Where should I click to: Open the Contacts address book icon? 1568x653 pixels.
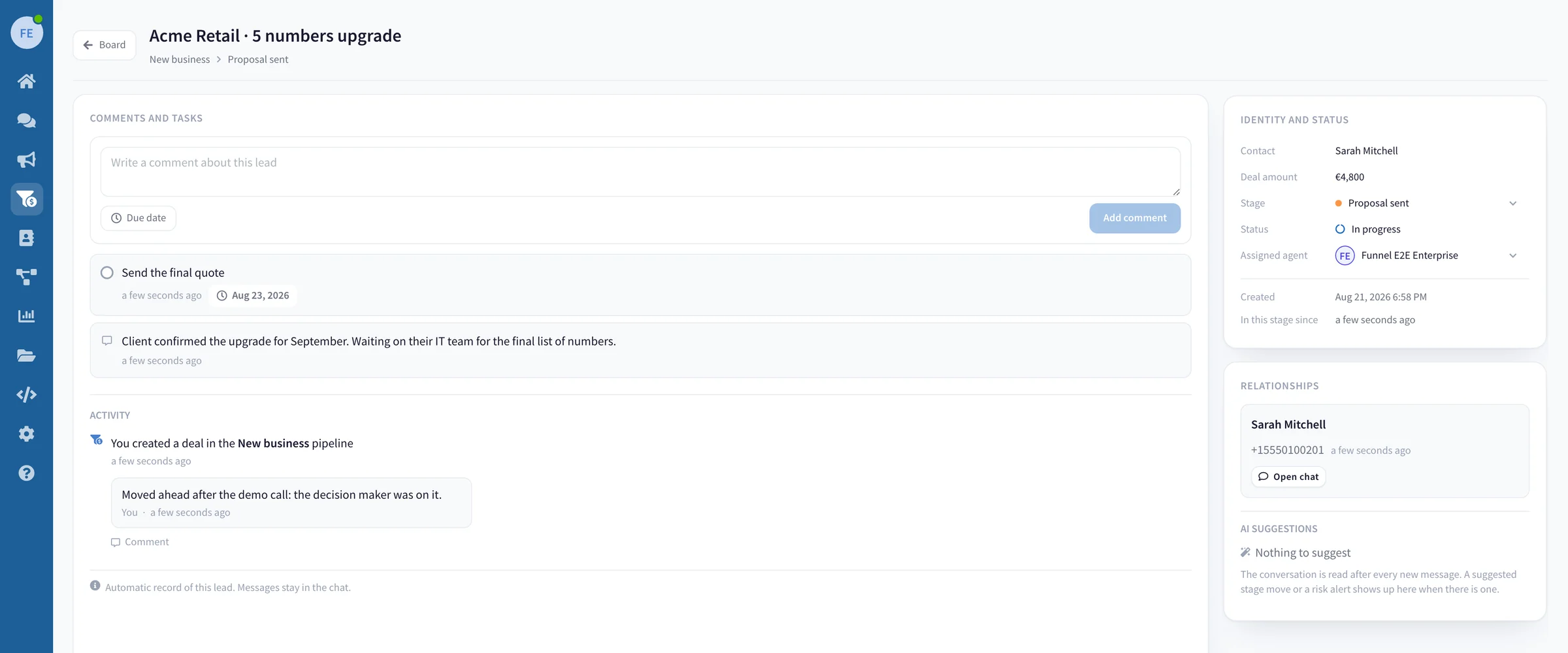tap(27, 238)
